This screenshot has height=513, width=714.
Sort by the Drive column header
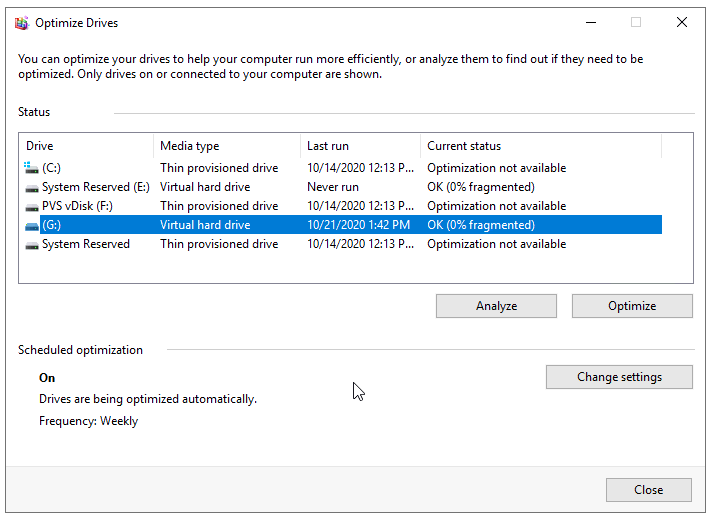pos(86,146)
